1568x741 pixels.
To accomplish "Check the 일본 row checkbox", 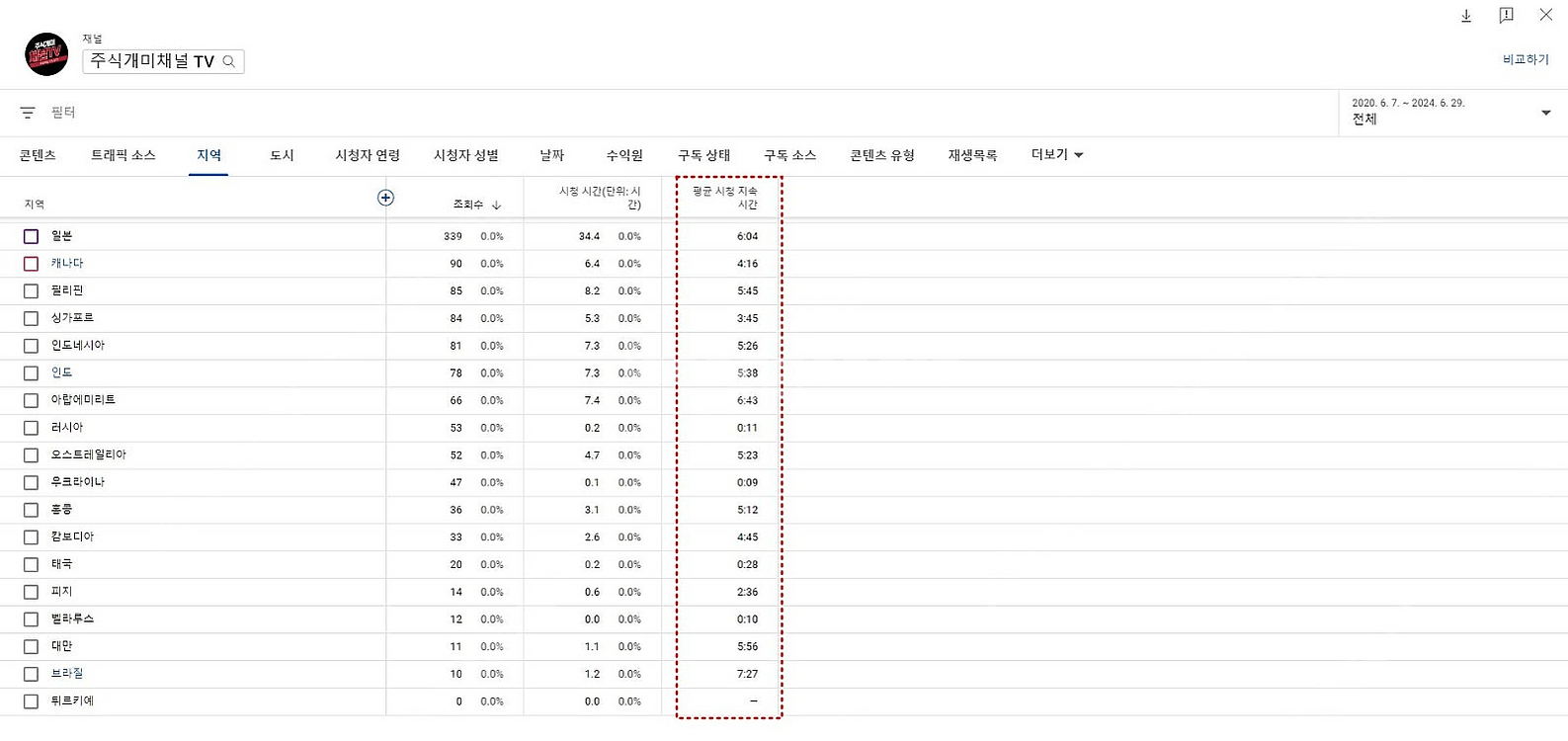I will tap(31, 236).
